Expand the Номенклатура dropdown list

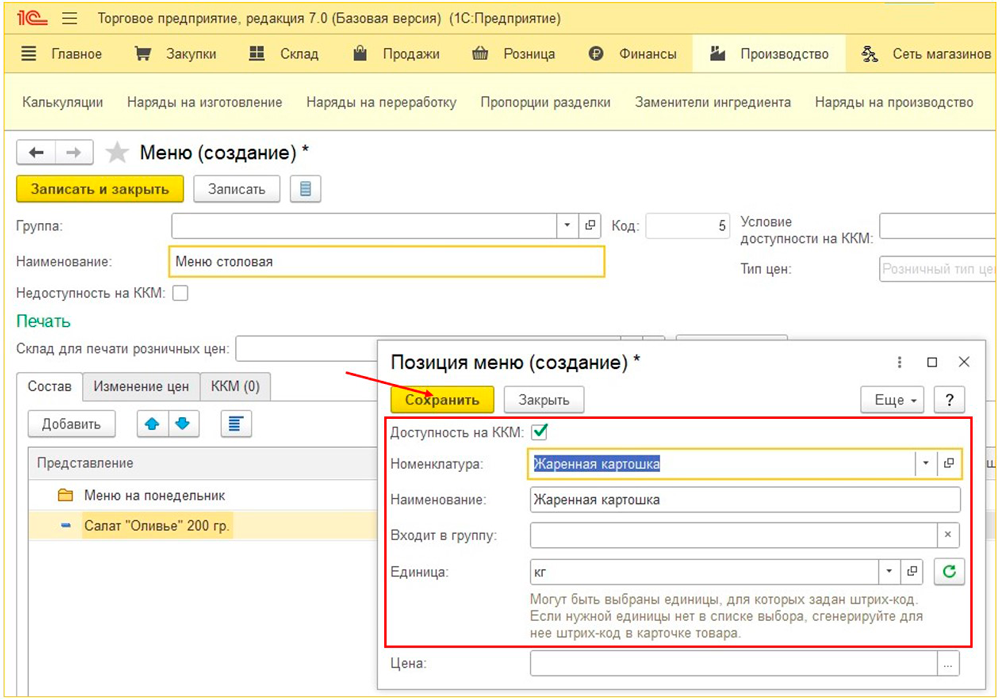tap(925, 464)
